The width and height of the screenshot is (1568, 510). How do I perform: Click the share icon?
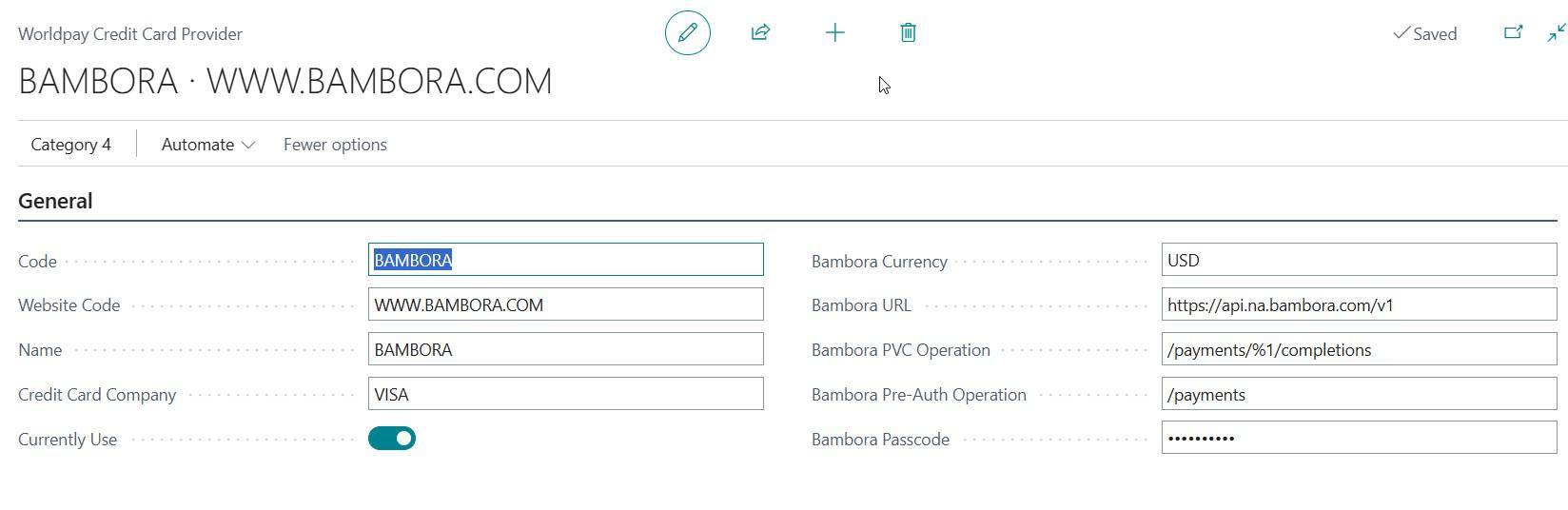760,32
